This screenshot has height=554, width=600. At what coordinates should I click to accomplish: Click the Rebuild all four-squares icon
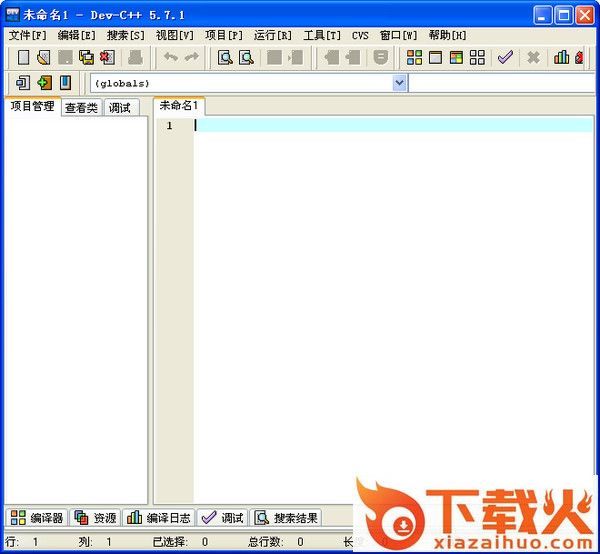click(477, 58)
